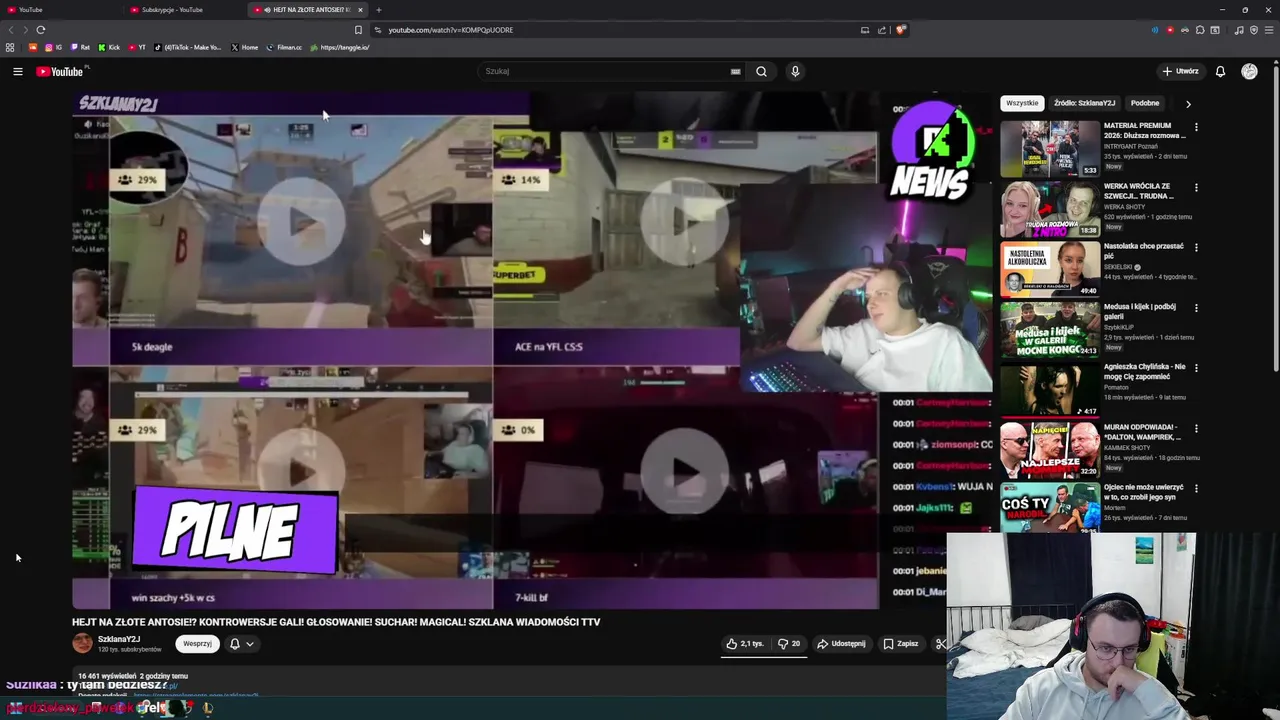Open more options for Nastolatka chce przestać pić
The width and height of the screenshot is (1280, 720).
click(1196, 247)
